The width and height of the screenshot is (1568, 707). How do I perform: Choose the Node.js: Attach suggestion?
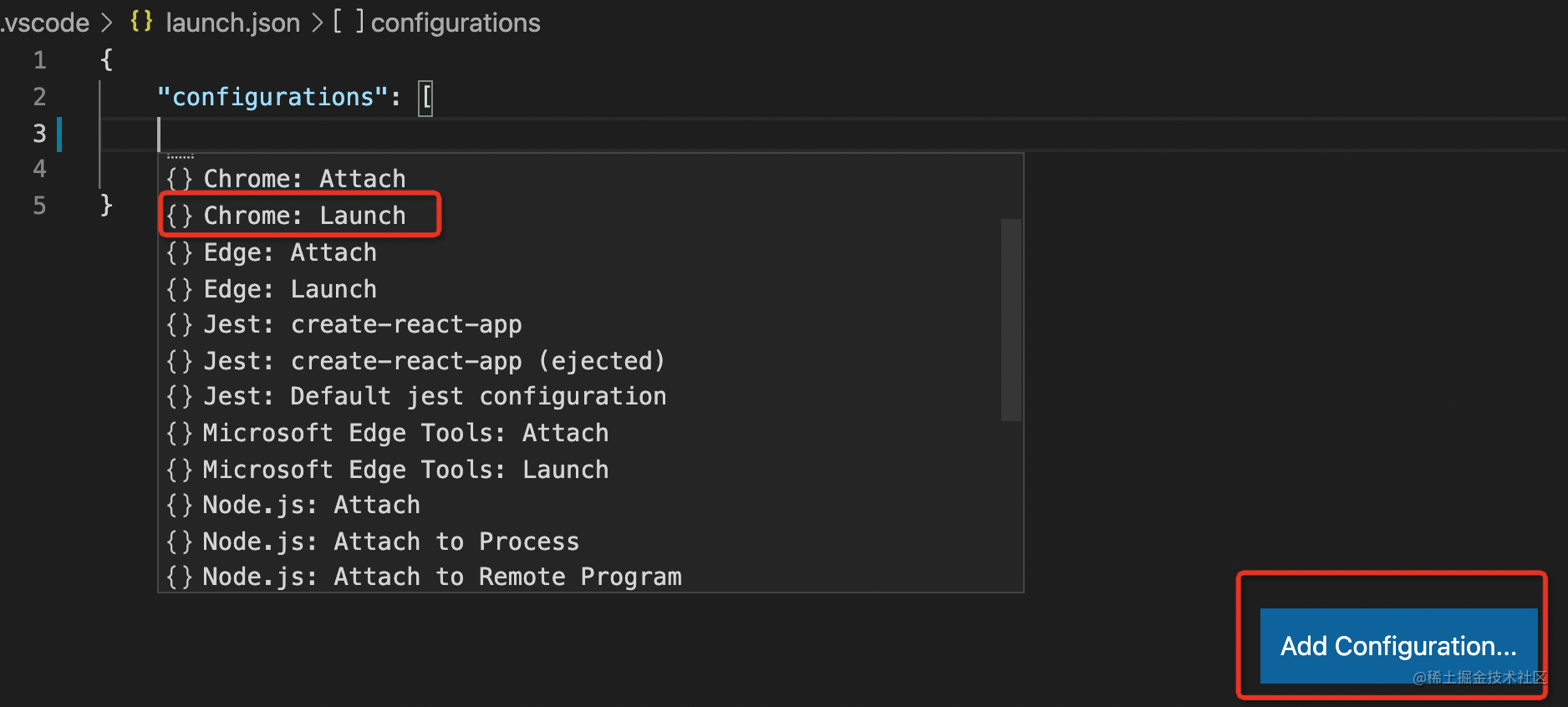pos(311,505)
